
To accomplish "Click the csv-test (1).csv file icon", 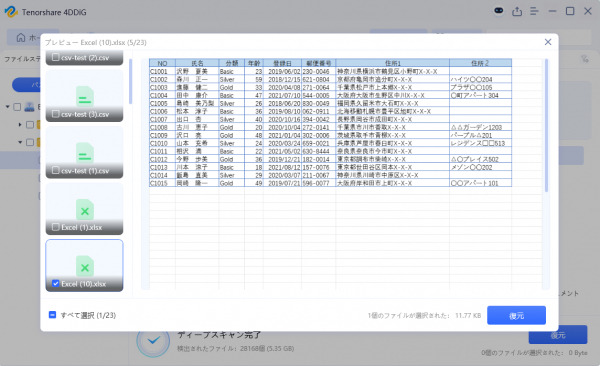I will click(85, 153).
